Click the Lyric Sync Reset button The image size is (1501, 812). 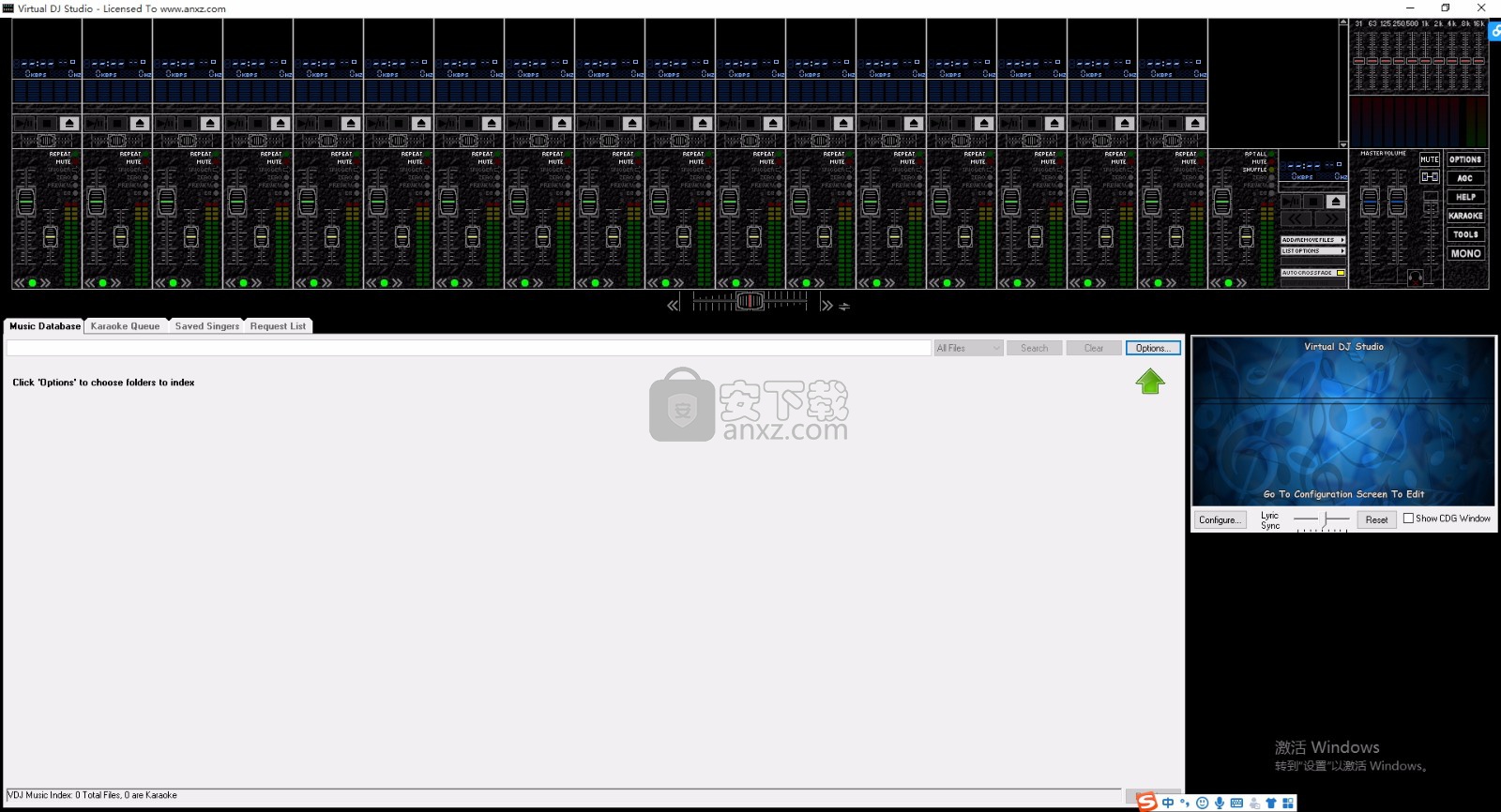[1376, 519]
